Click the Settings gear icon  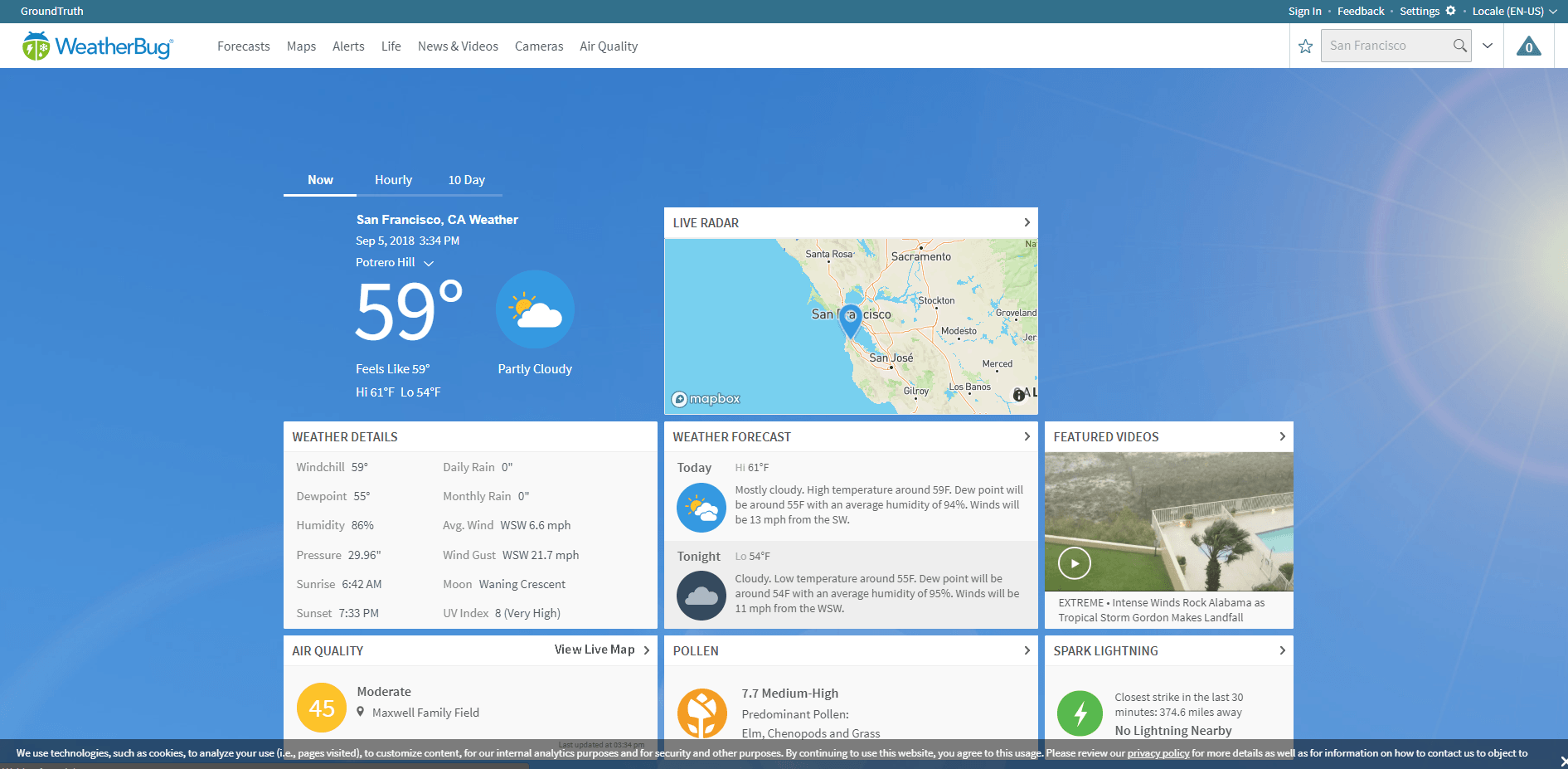pyautogui.click(x=1450, y=11)
